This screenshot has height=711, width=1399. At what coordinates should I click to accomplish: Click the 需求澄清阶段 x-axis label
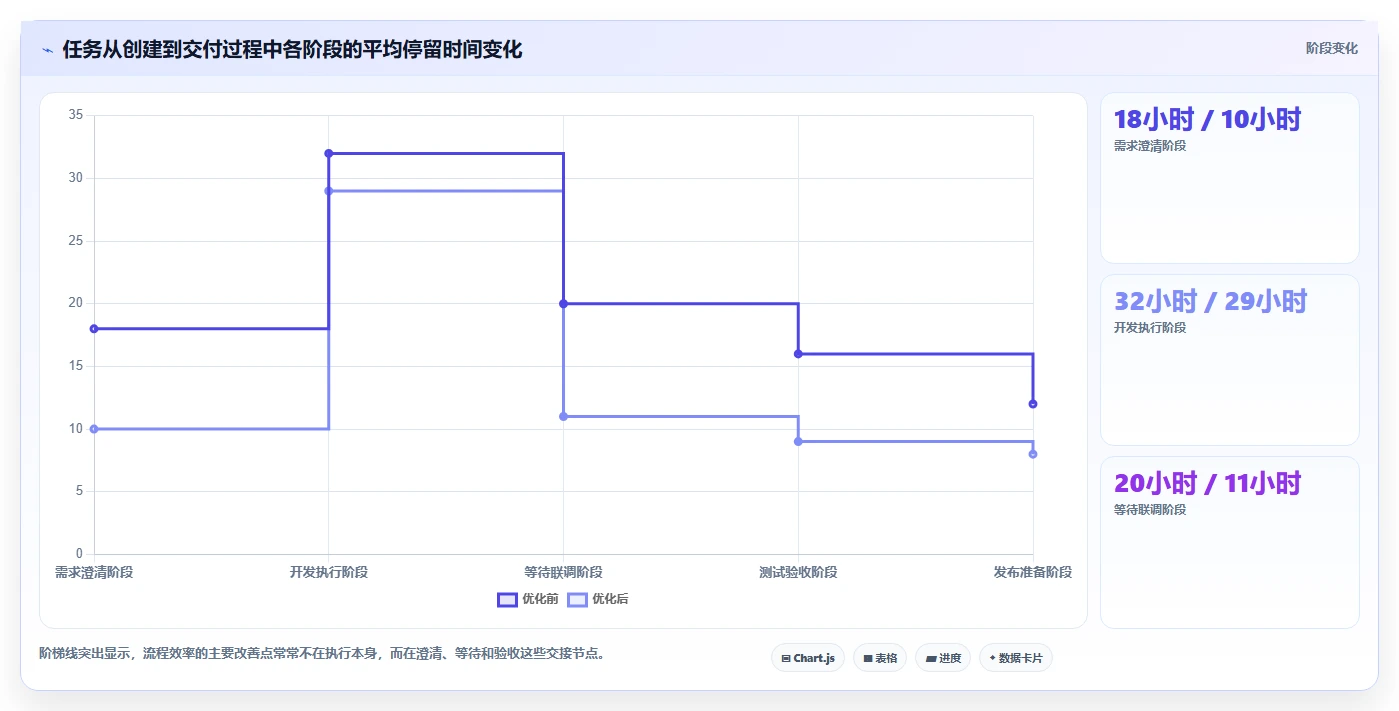click(x=94, y=572)
